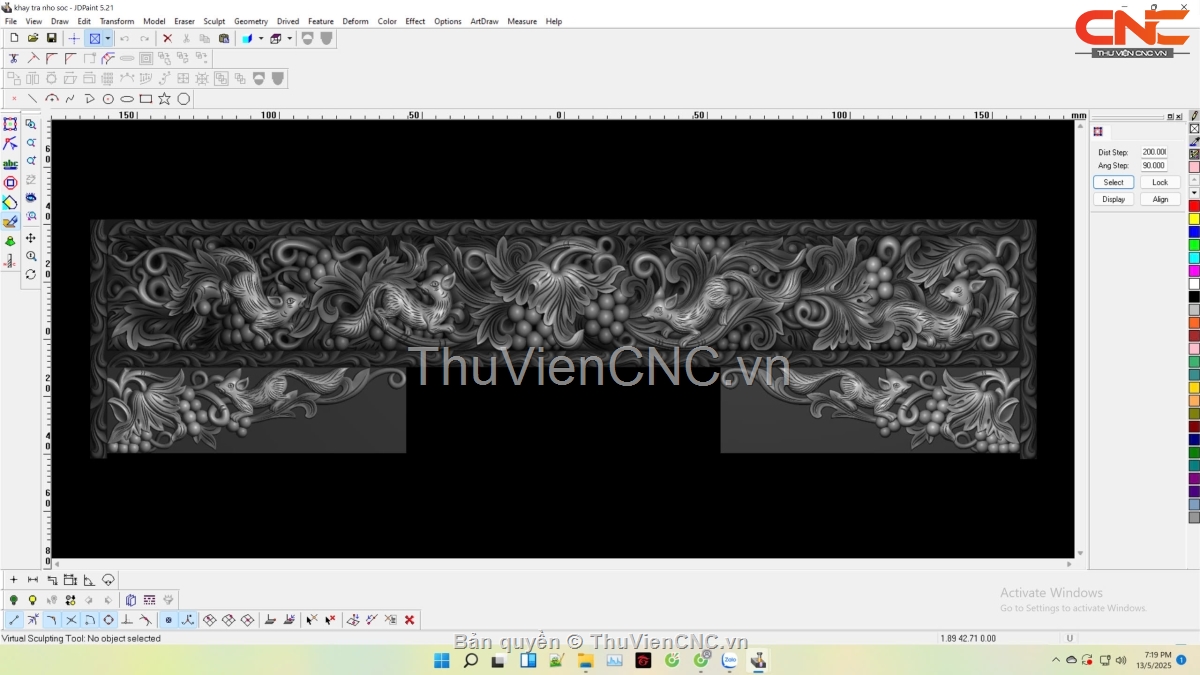
Task: Toggle the quadrant arc snap button
Action: click(90, 620)
